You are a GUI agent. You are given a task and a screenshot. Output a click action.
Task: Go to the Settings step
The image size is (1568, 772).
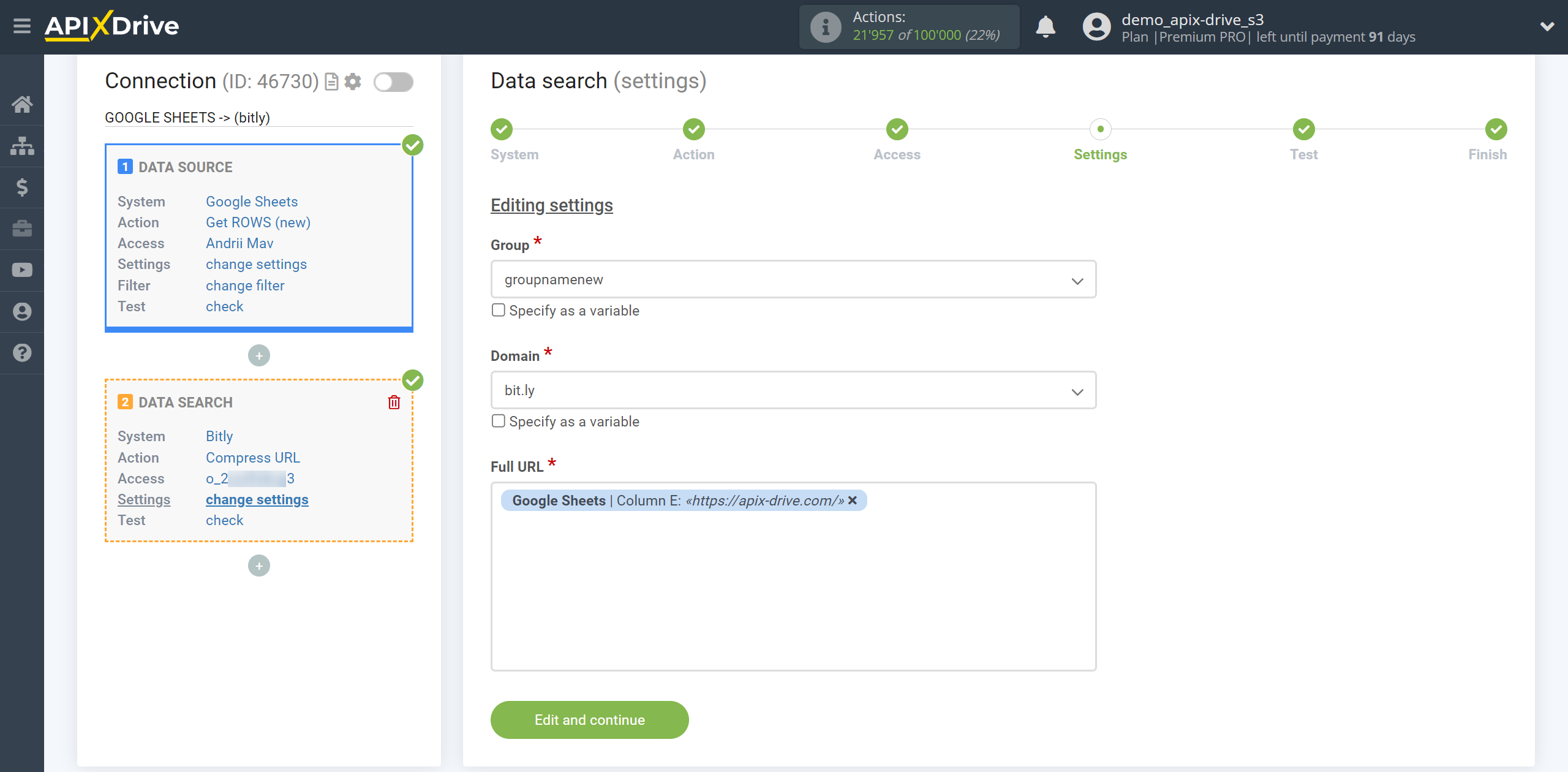[x=1101, y=129]
